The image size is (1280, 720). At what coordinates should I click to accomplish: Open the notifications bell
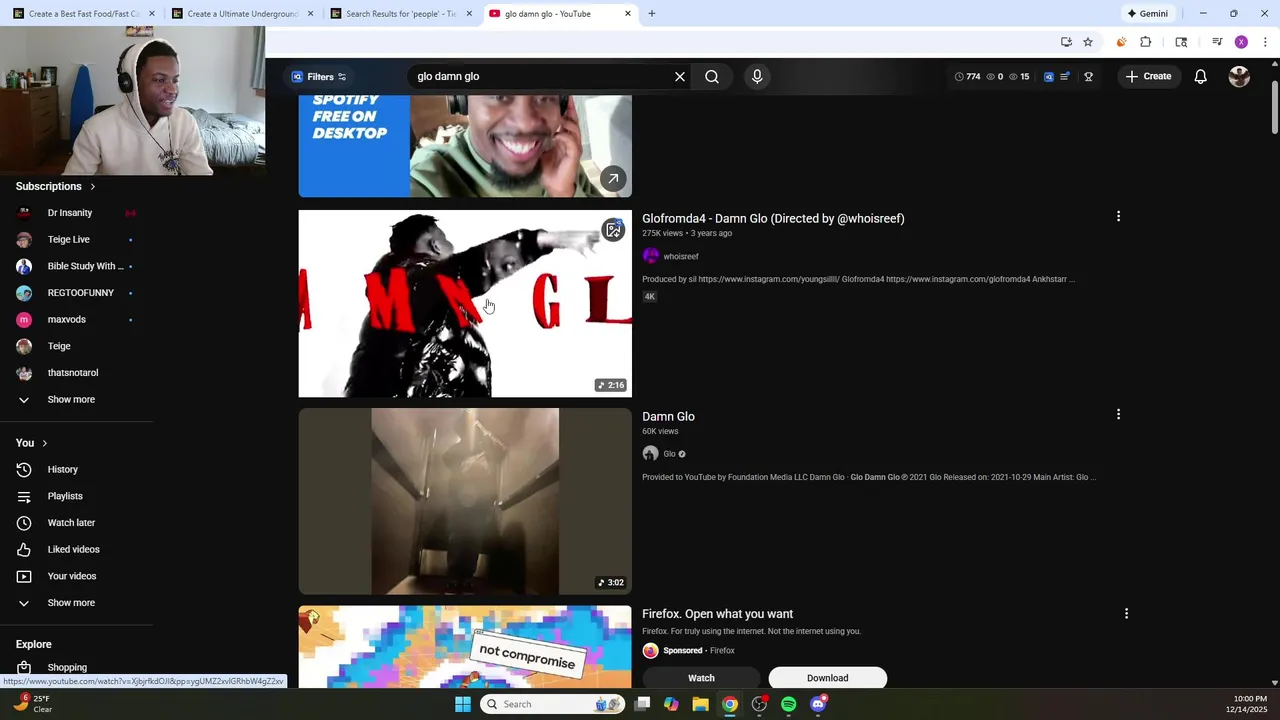(x=1201, y=77)
